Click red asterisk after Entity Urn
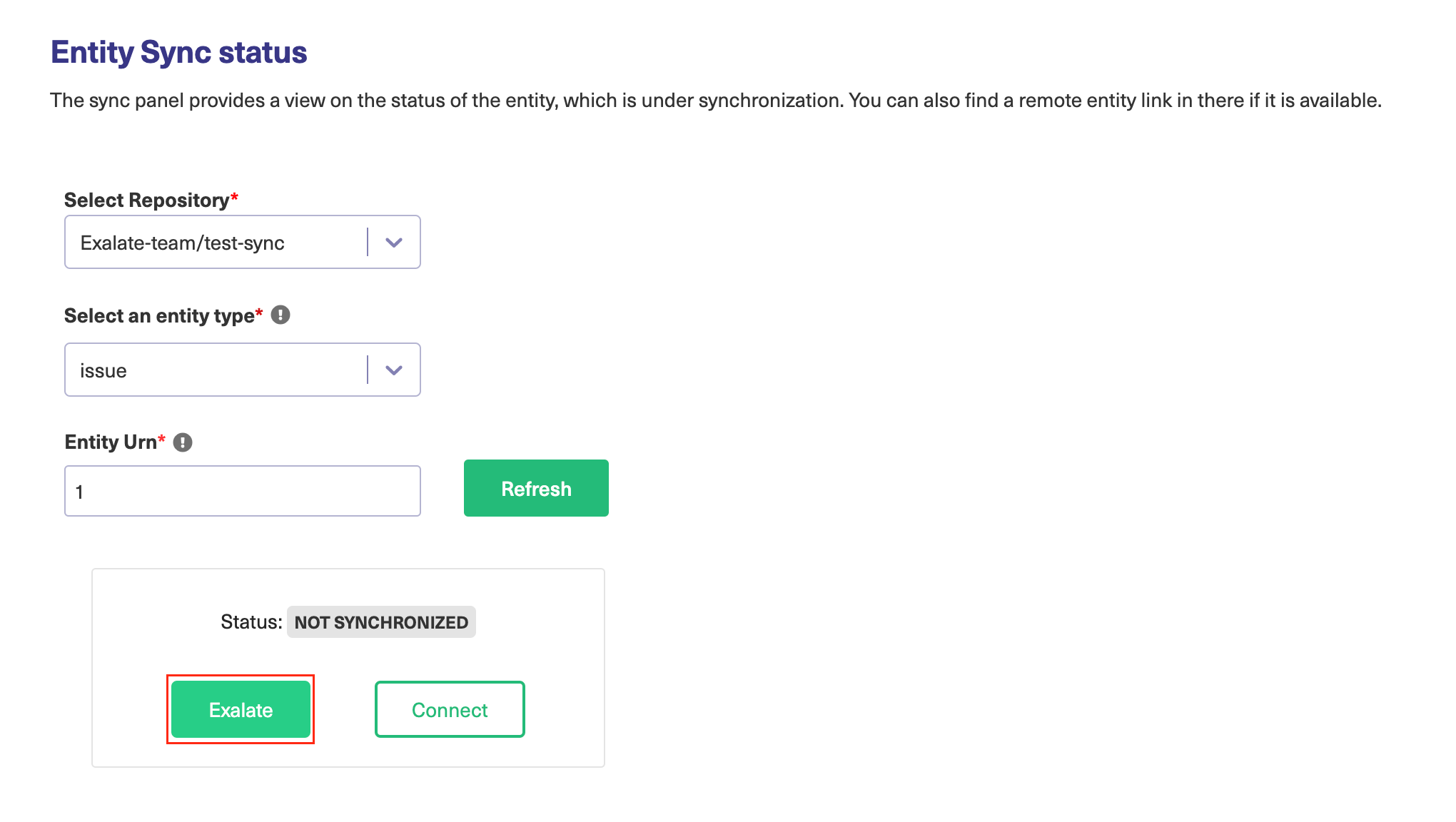1456x822 pixels. click(161, 439)
